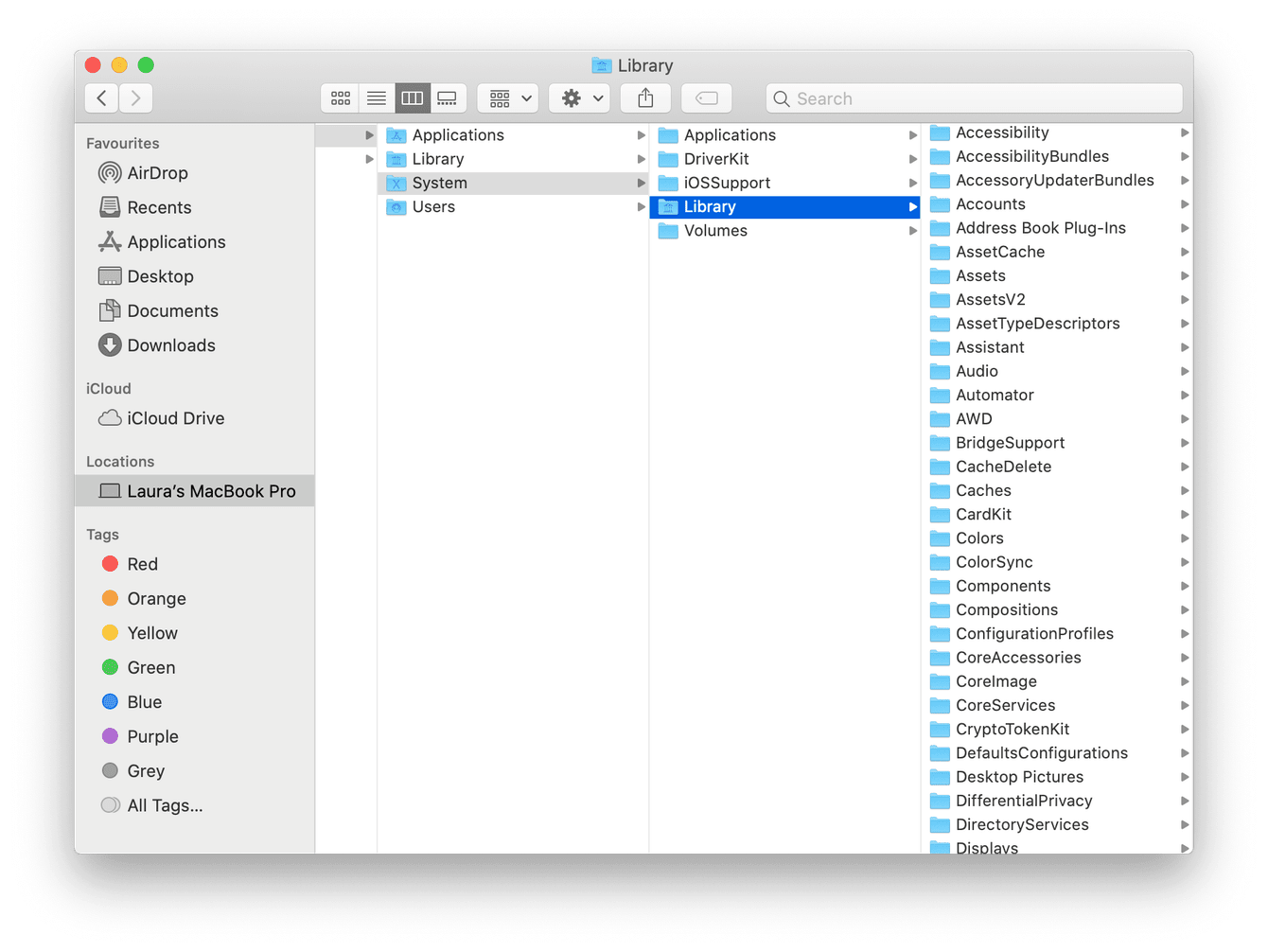This screenshot has height=952, width=1268.
Task: Switch to icon view in the toolbar
Action: pos(341,98)
